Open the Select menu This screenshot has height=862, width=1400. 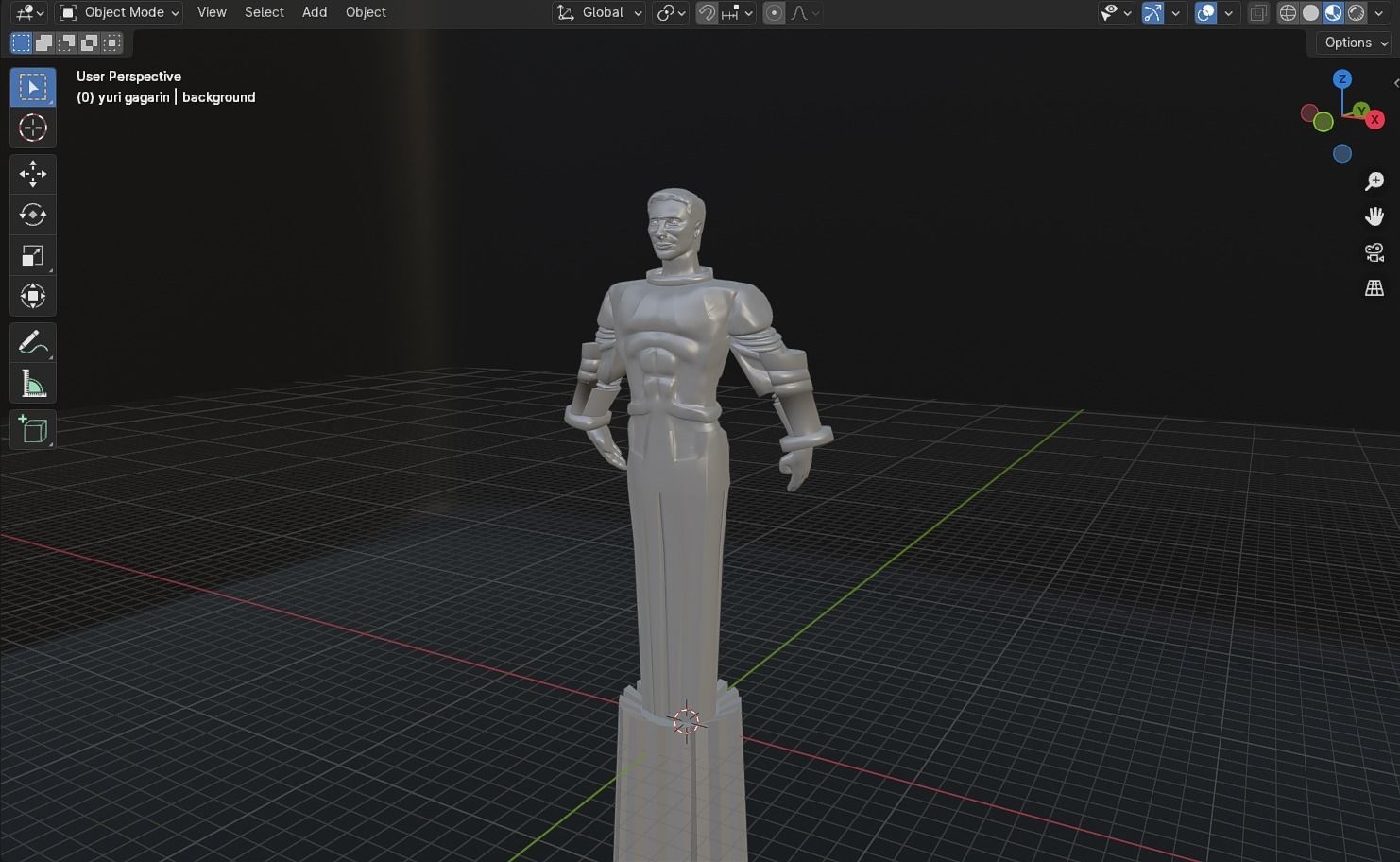(x=264, y=12)
